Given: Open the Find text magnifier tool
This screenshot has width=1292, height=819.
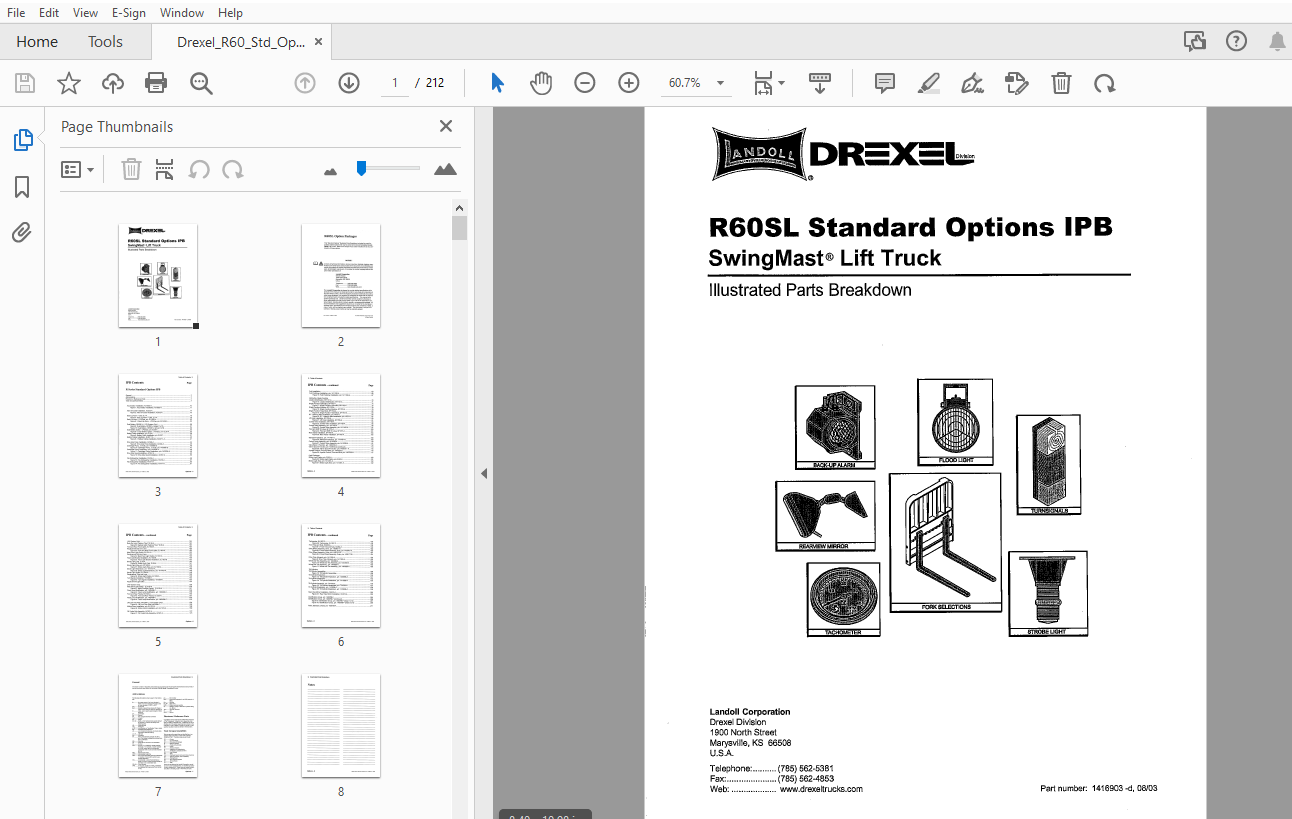Looking at the screenshot, I should (x=201, y=83).
